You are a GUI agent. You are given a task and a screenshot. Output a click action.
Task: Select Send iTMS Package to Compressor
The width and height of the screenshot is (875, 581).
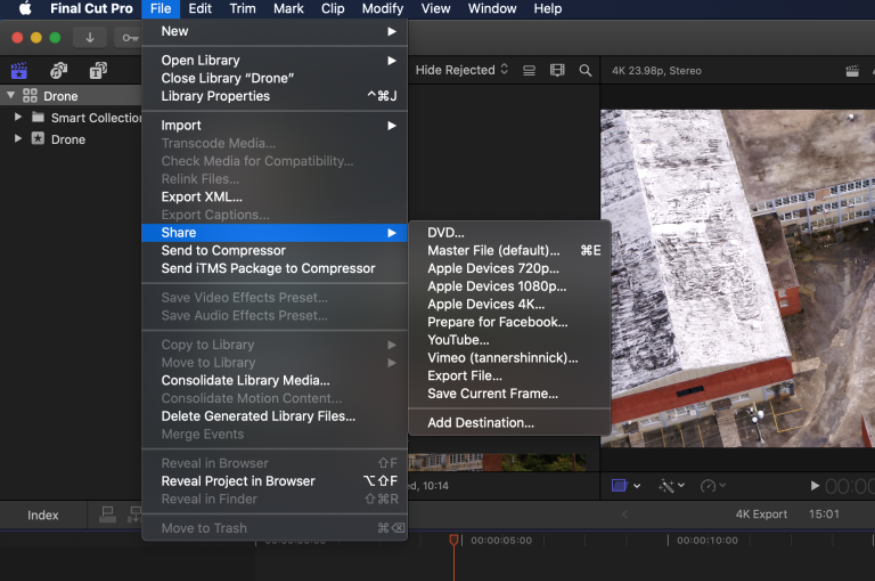click(x=275, y=268)
